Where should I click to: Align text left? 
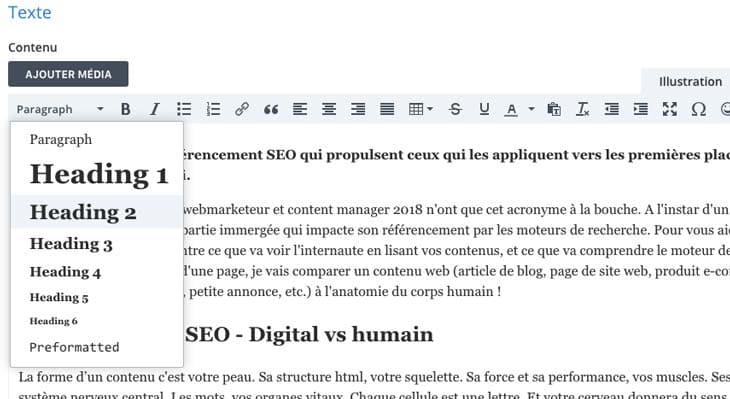[x=300, y=109]
